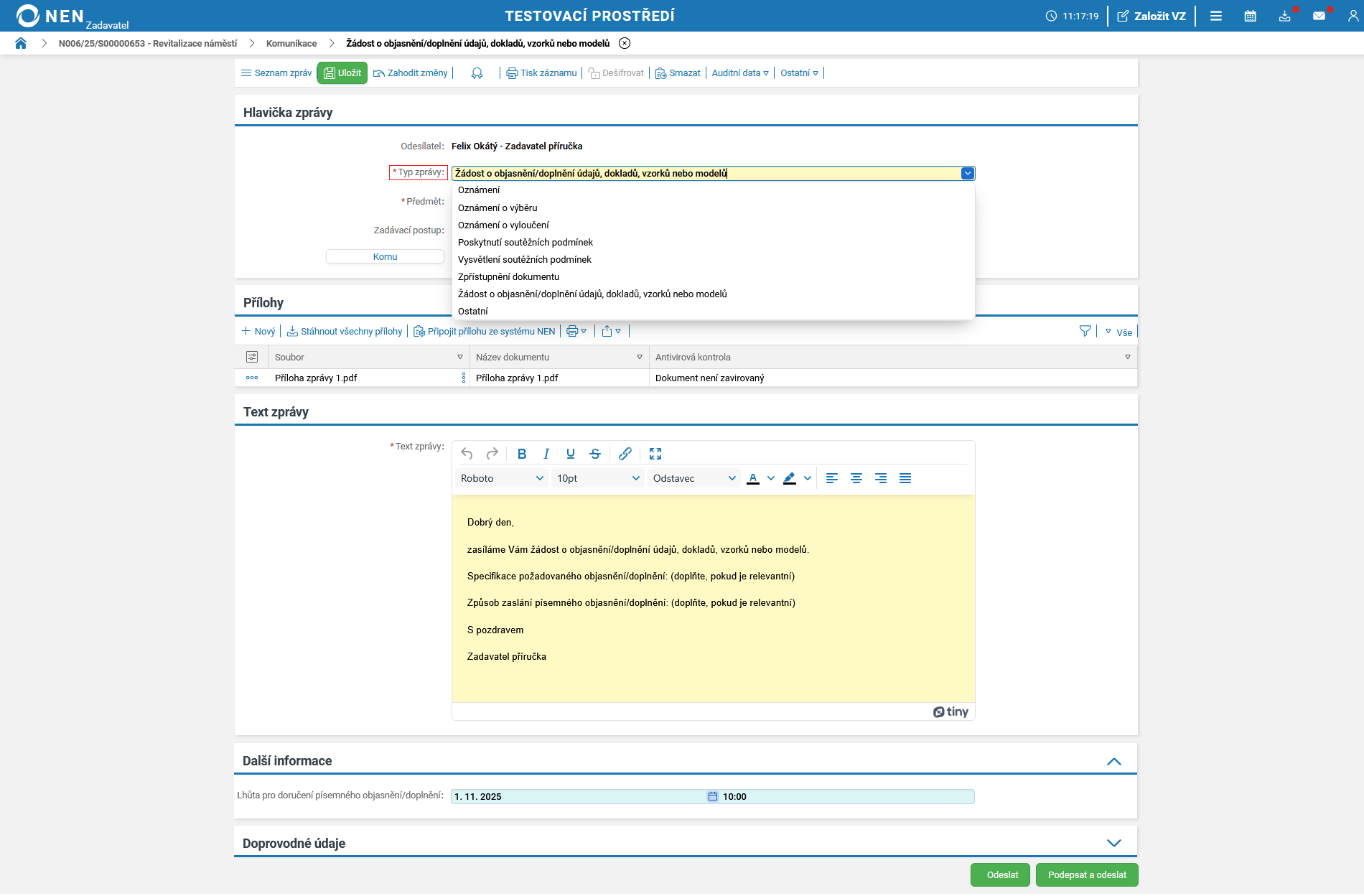Click the notification bell toolbar icon
The width and height of the screenshot is (1364, 896).
click(477, 73)
